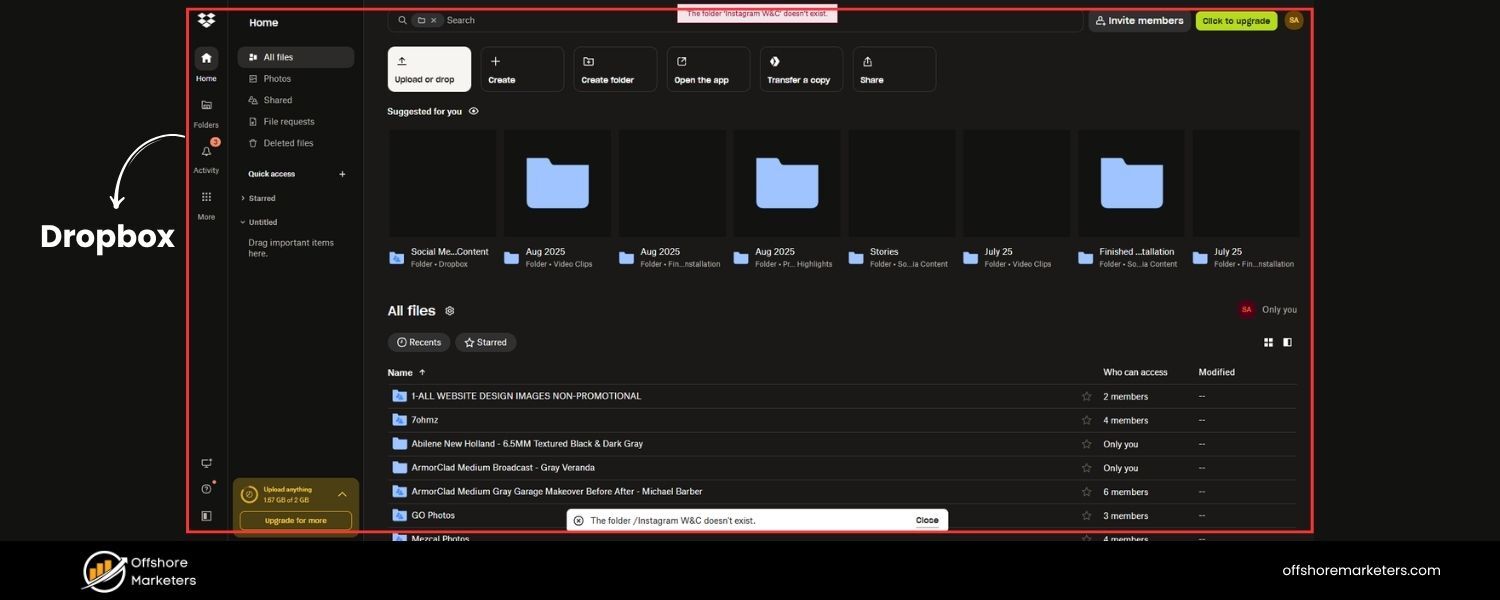
Task: Switch All files to grid view
Action: (1267, 341)
